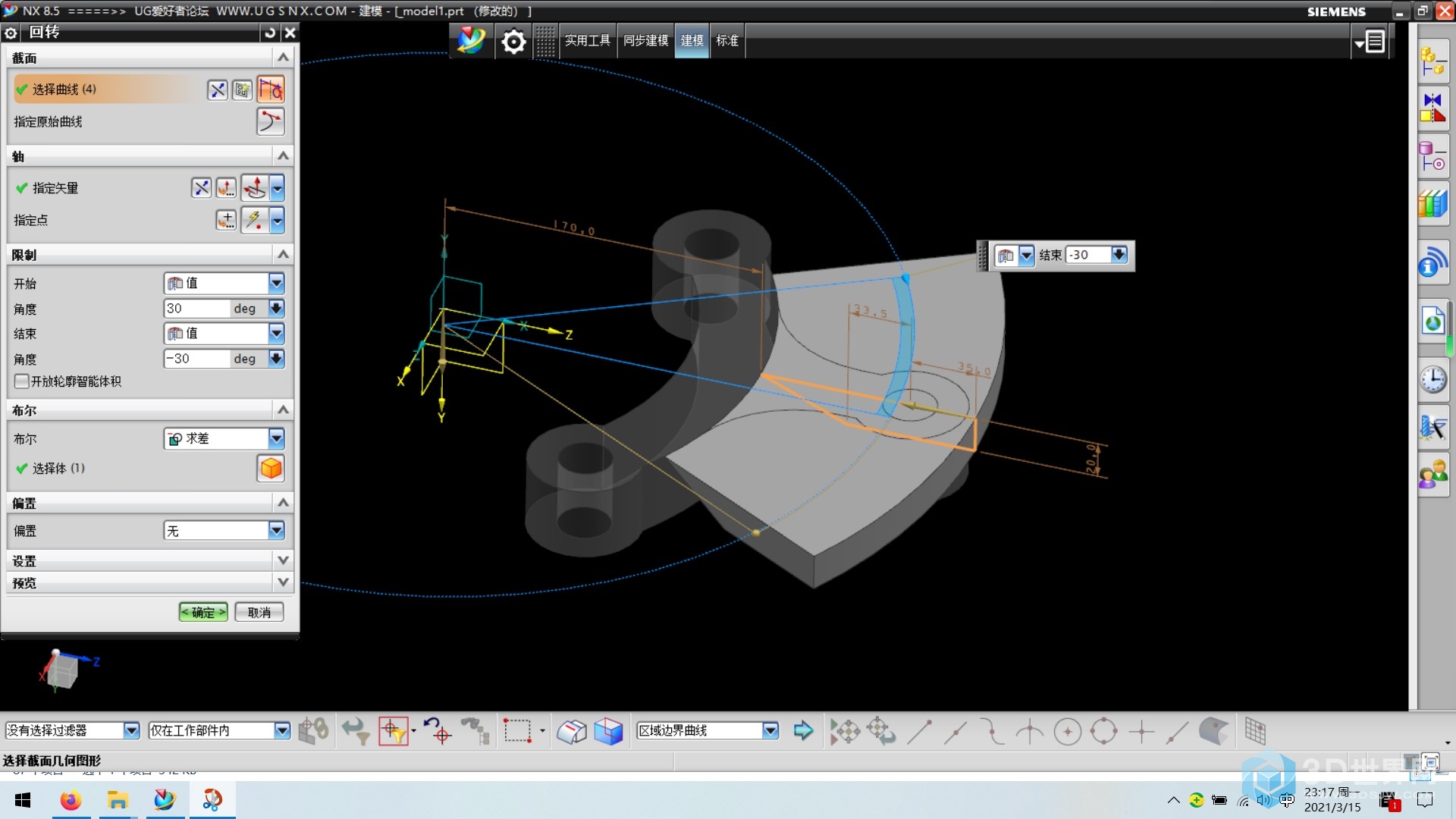
Task: Open the history clock sidebar icon
Action: (x=1433, y=378)
